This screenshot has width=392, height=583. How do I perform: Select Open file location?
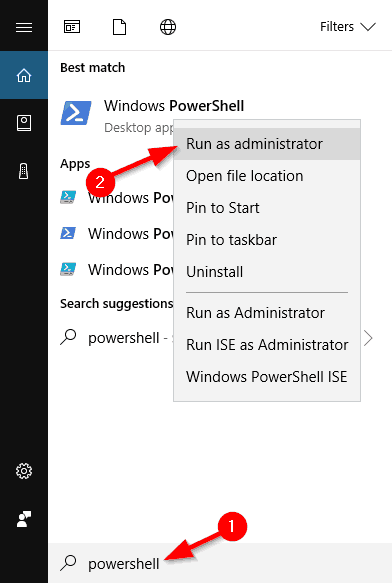[267, 176]
